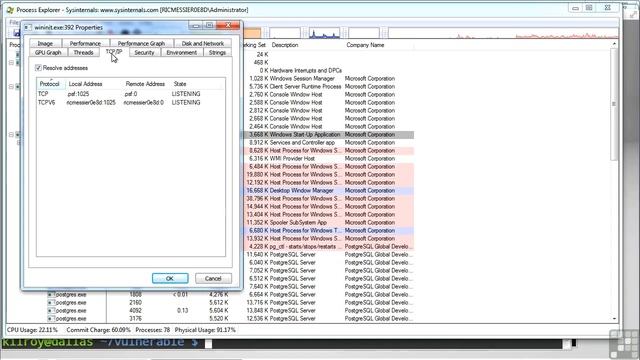
Task: Select the Spooler SubSystem App row
Action: pyautogui.click(x=329, y=222)
